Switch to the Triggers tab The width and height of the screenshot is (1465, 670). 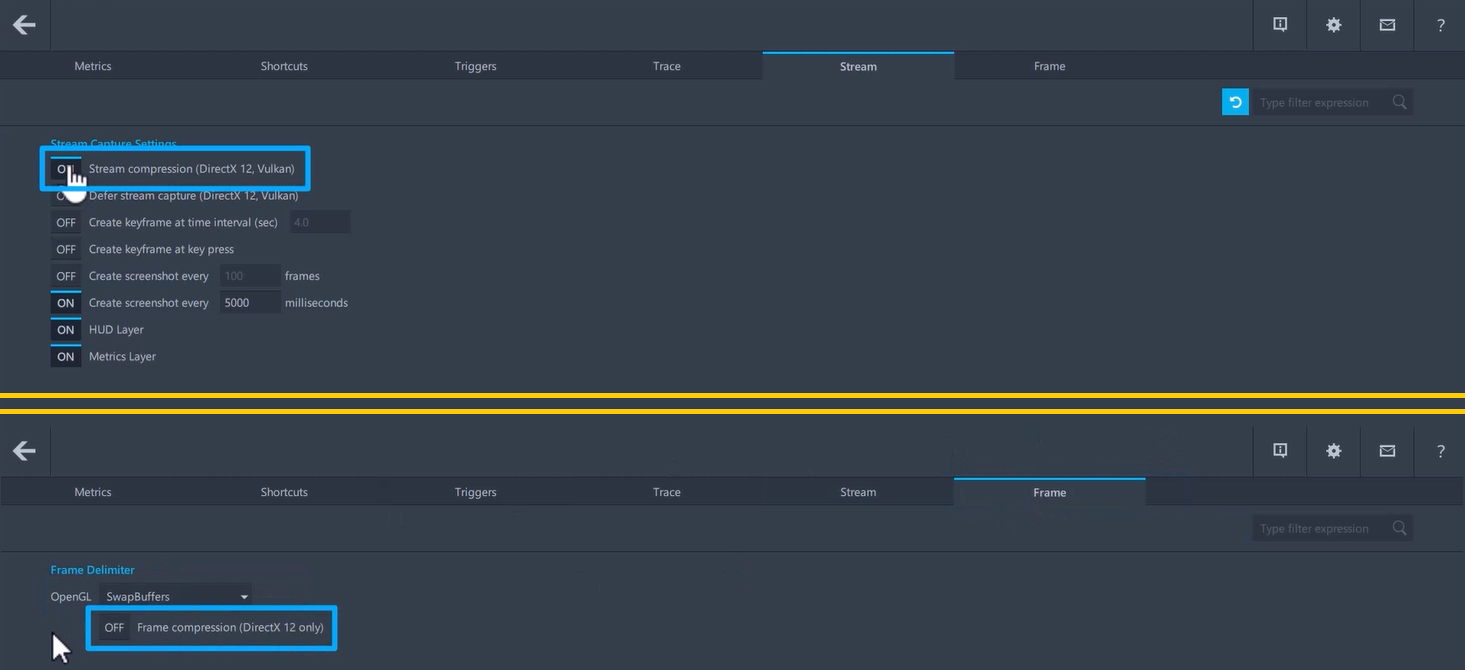[475, 65]
